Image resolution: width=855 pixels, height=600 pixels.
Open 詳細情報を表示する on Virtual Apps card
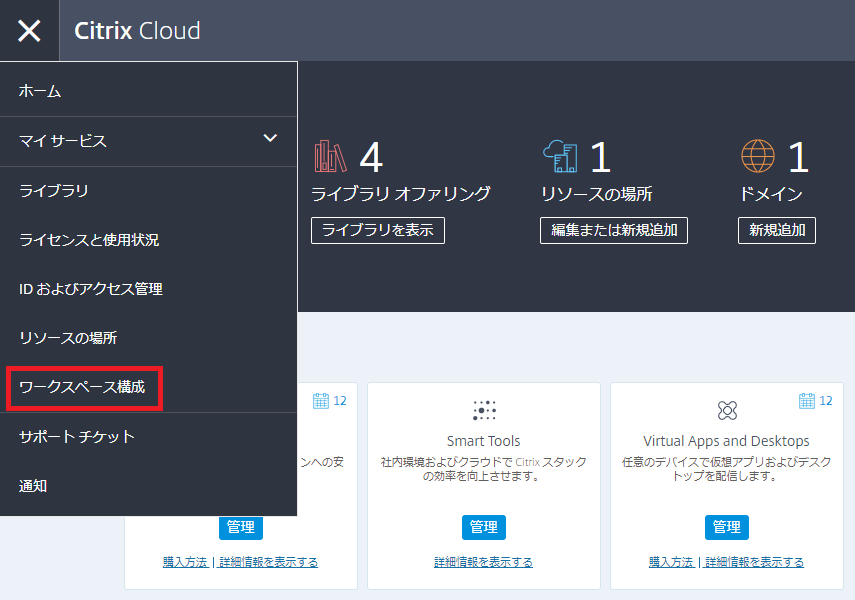click(x=755, y=562)
